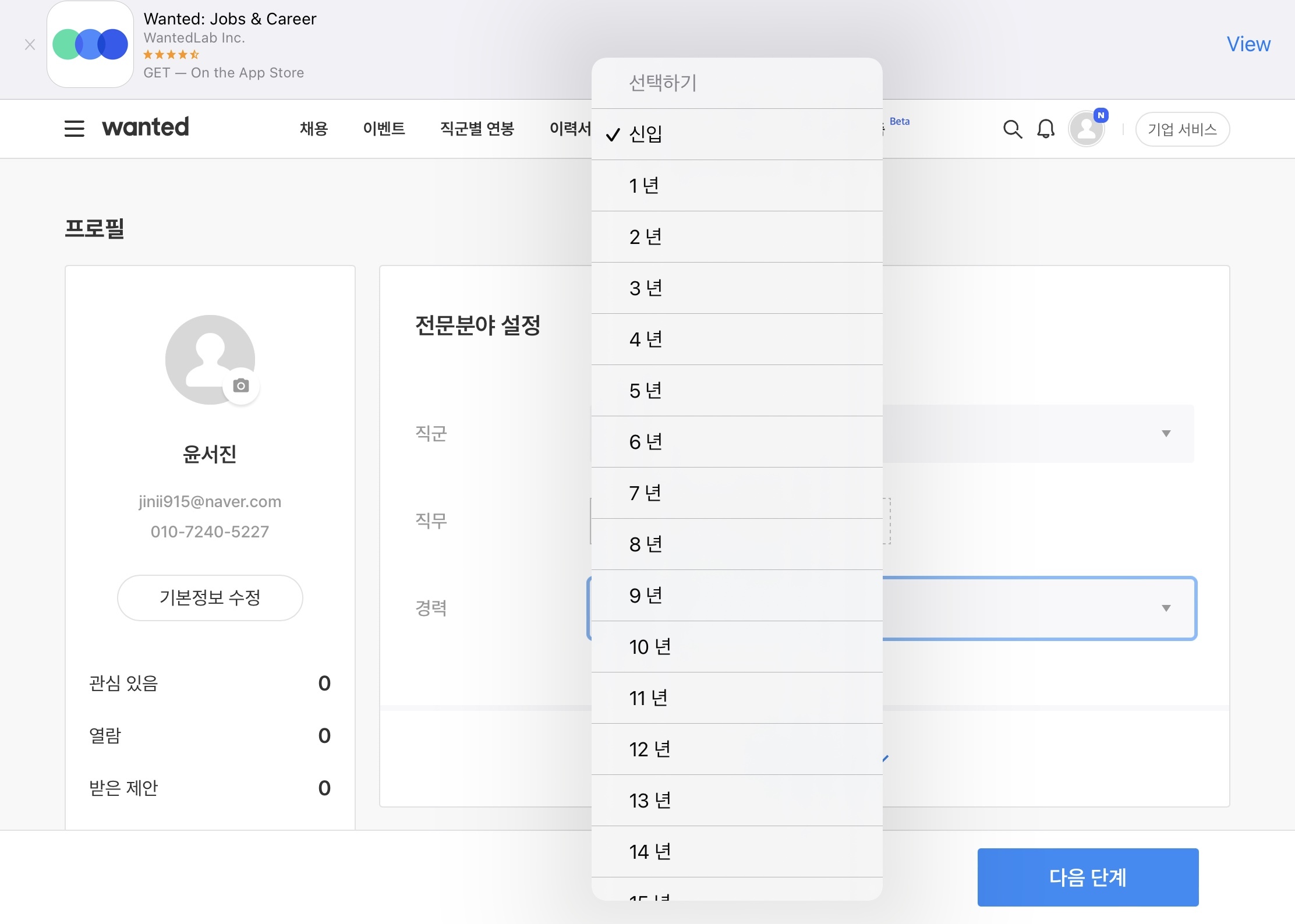Expand the 직군 dropdown arrow
Screen dimensions: 1295x924
[1166, 434]
